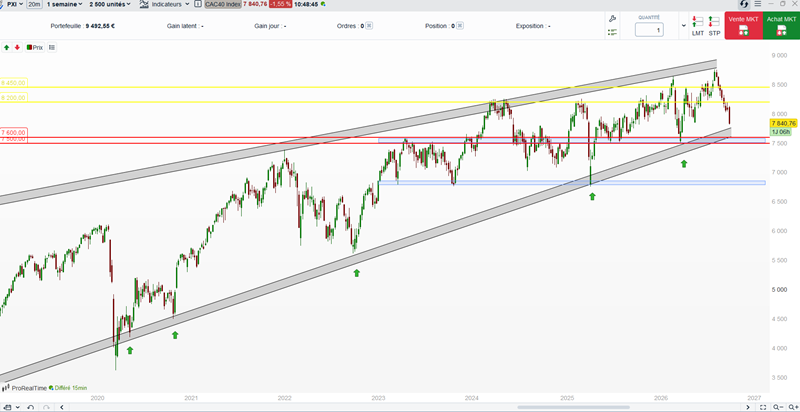Open the Indicateurs menu
This screenshot has height=412, width=800.
click(x=165, y=4)
